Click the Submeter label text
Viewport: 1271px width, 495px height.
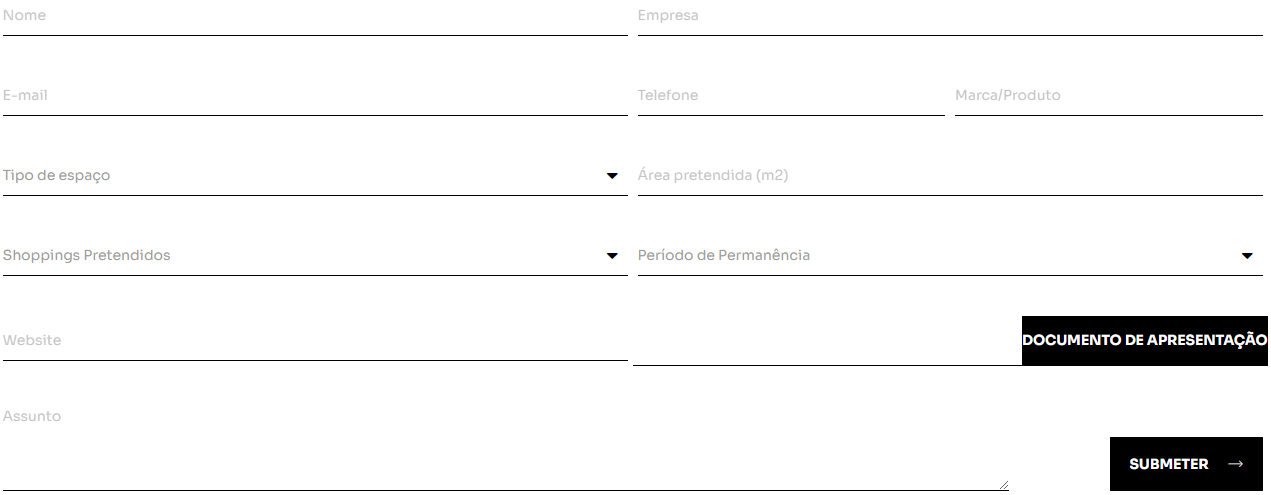tap(1168, 464)
